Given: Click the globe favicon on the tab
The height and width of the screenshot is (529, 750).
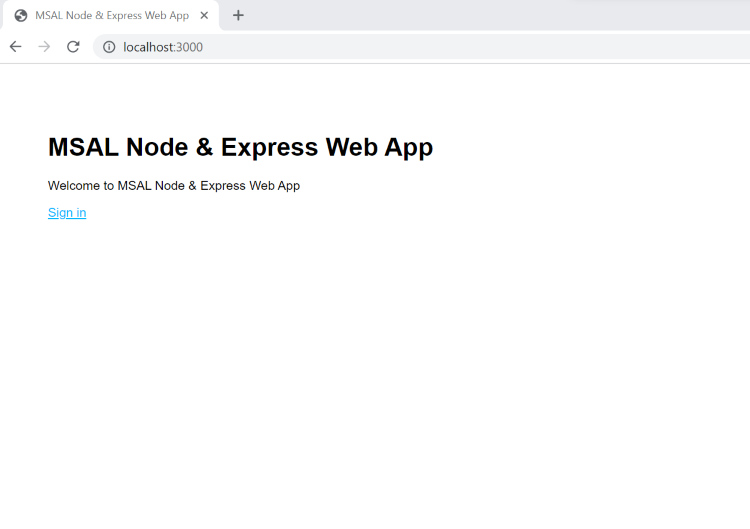Looking at the screenshot, I should click(21, 16).
